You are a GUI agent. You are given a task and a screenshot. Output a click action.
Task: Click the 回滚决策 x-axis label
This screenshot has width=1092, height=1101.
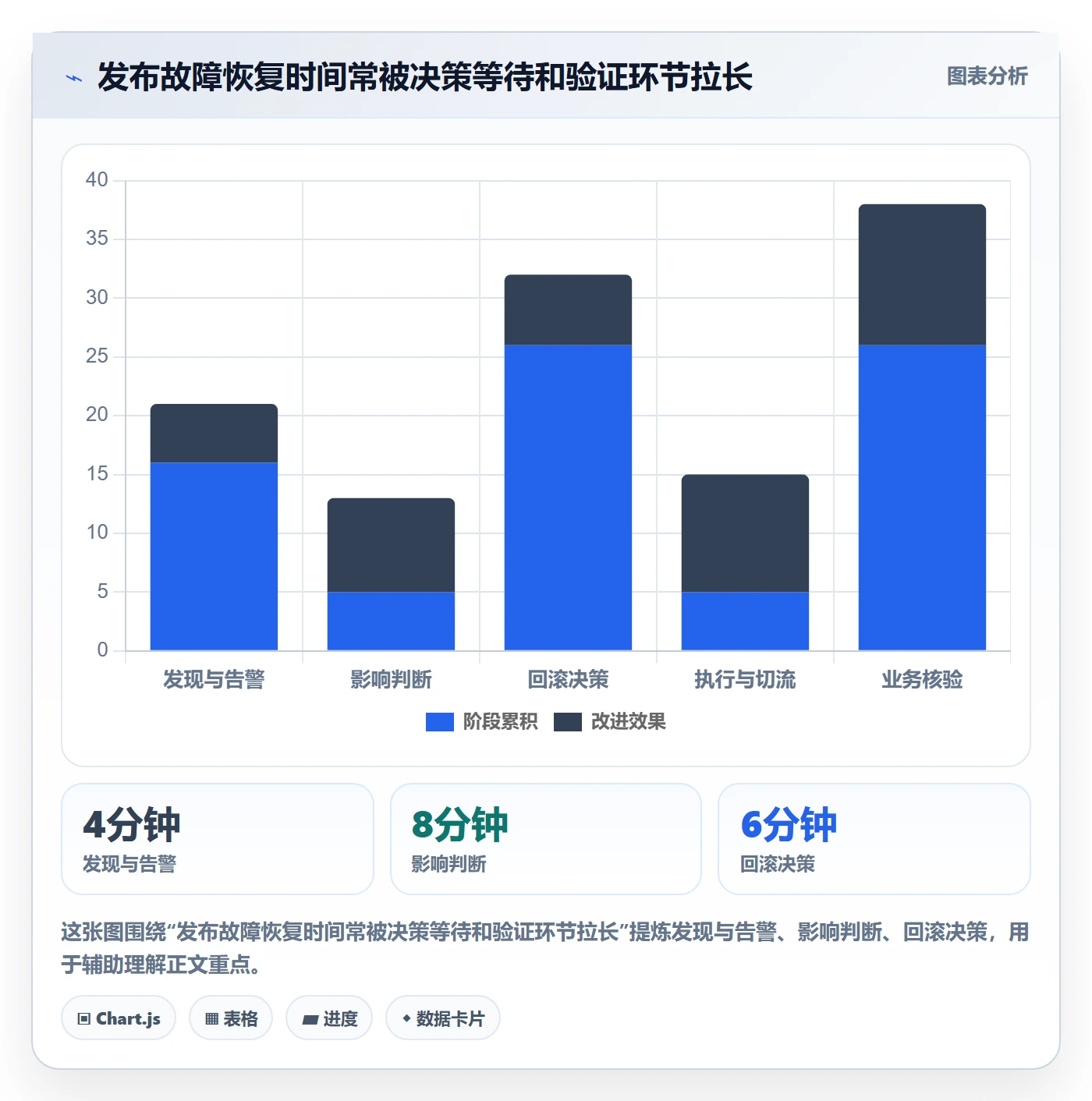pyautogui.click(x=568, y=680)
